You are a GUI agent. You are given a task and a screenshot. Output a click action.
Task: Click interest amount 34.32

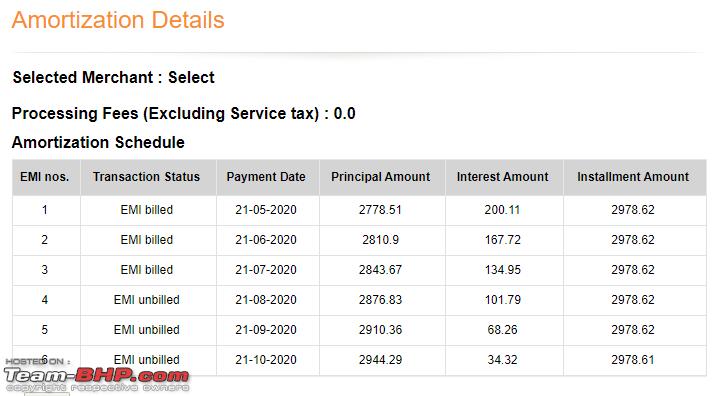502,360
